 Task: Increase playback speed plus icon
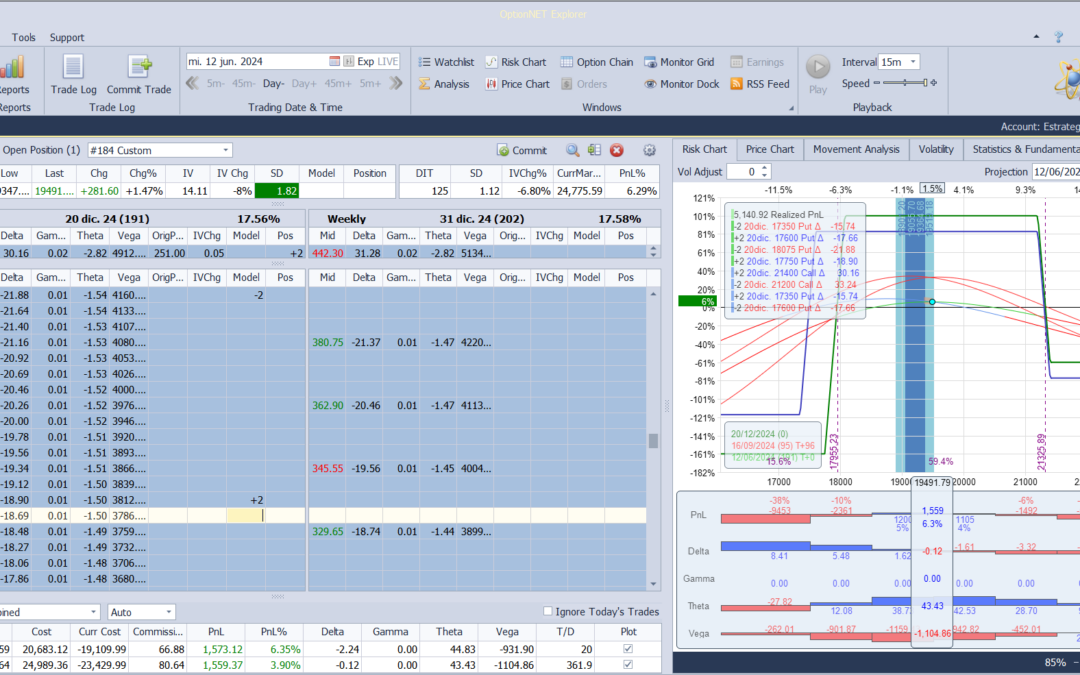(934, 83)
